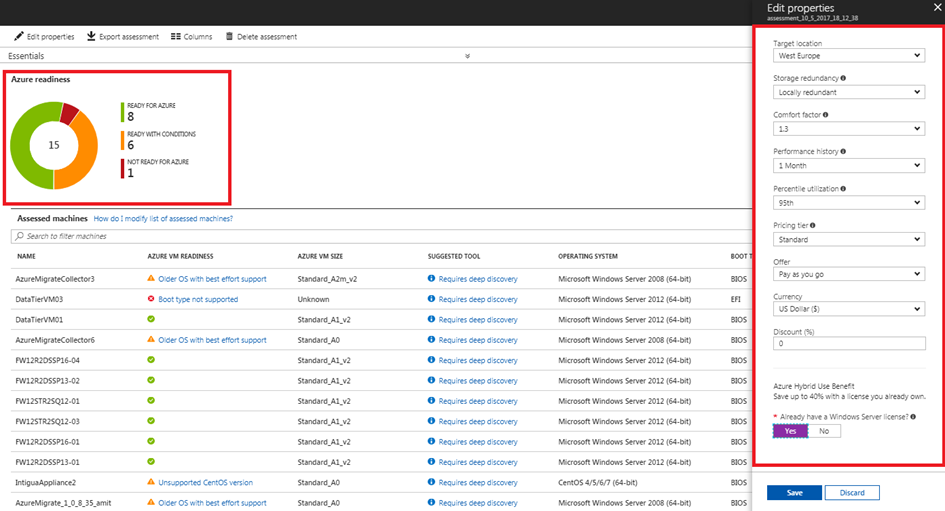The height and width of the screenshot is (511, 945).
Task: Open the Percentile utilization dropdown
Action: point(849,203)
